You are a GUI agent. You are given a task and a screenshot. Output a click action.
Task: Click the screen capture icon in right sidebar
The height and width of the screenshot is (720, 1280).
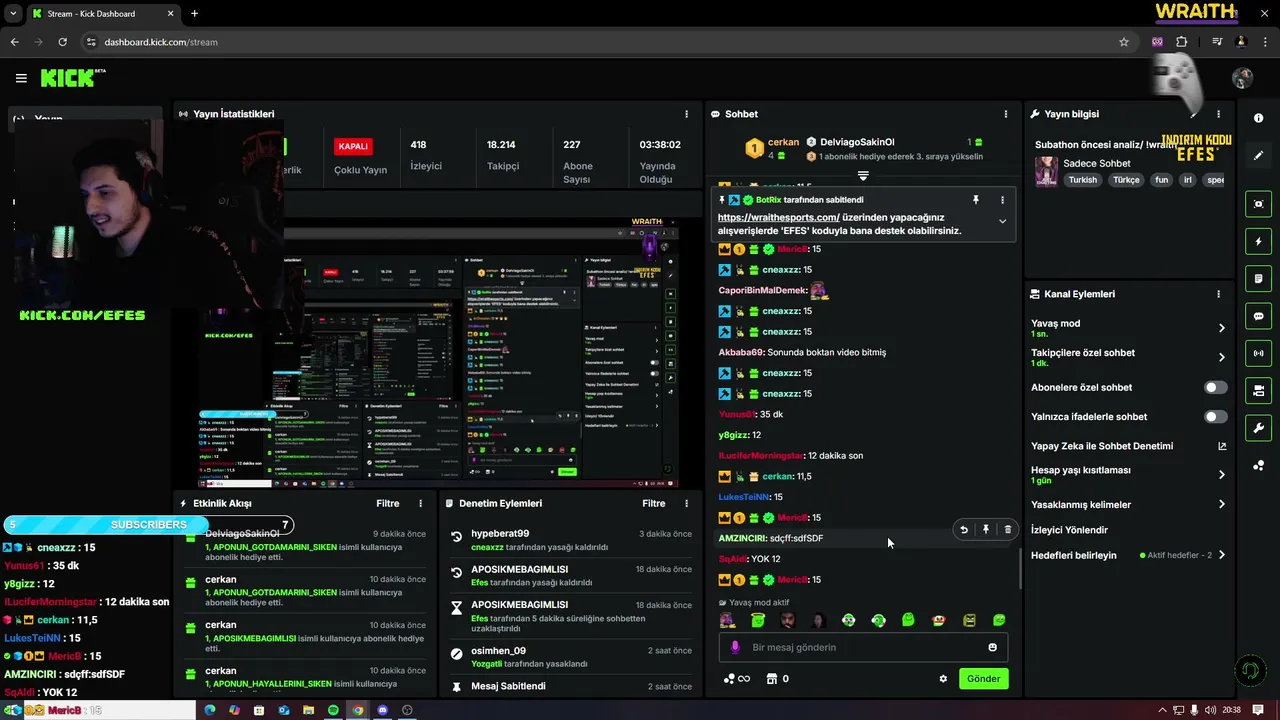pyautogui.click(x=1258, y=204)
